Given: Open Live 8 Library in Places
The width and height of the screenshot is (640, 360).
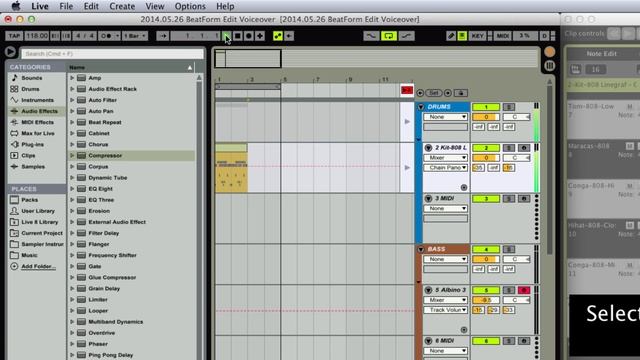Looking at the screenshot, I should [x=39, y=222].
